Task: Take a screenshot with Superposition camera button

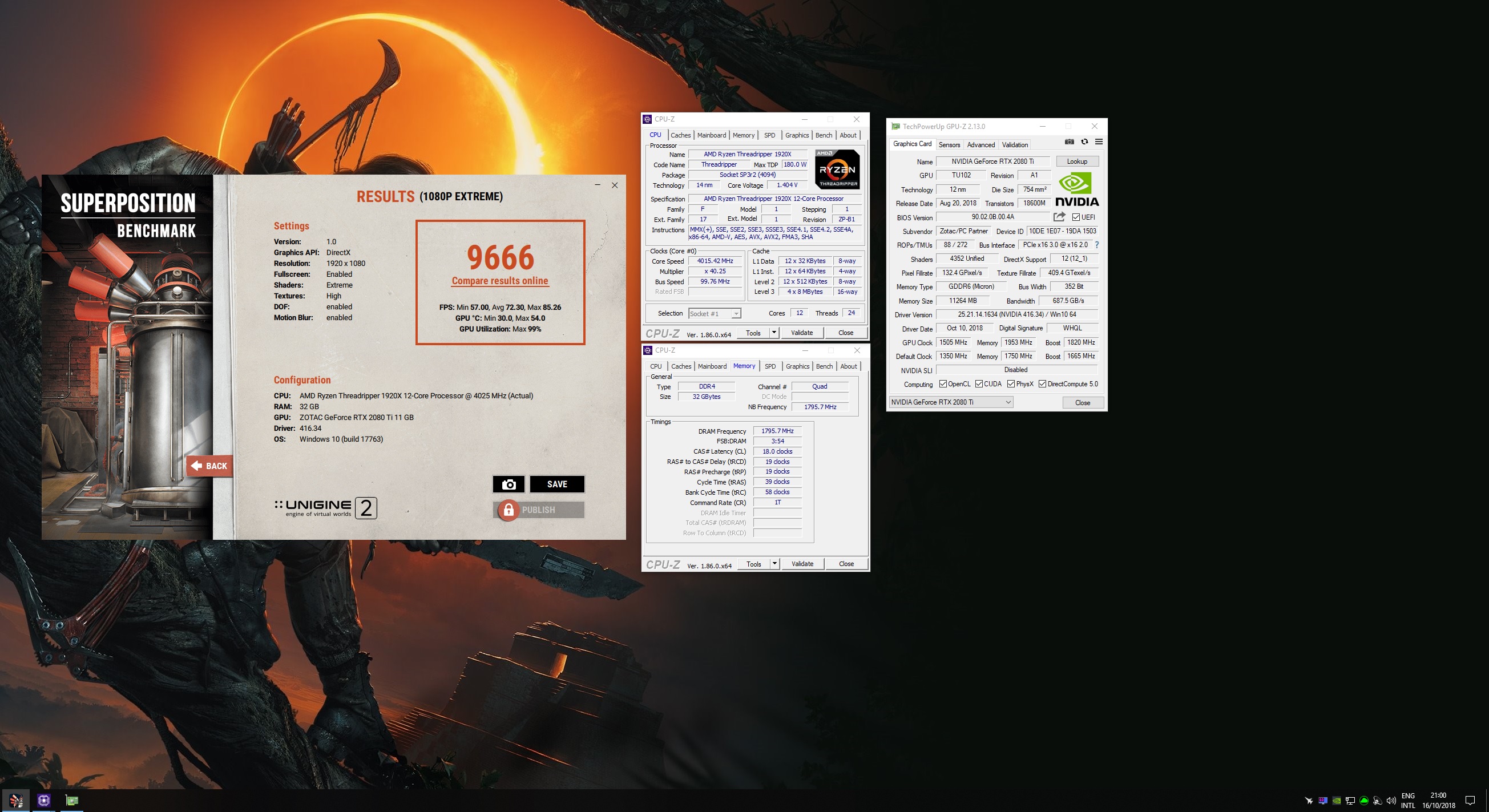Action: tap(508, 484)
